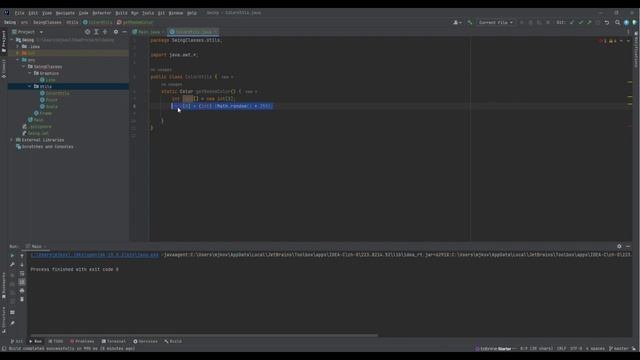Viewport: 640px width, 360px height.
Task: Open the Commit tool window side tab
Action: tap(4, 69)
